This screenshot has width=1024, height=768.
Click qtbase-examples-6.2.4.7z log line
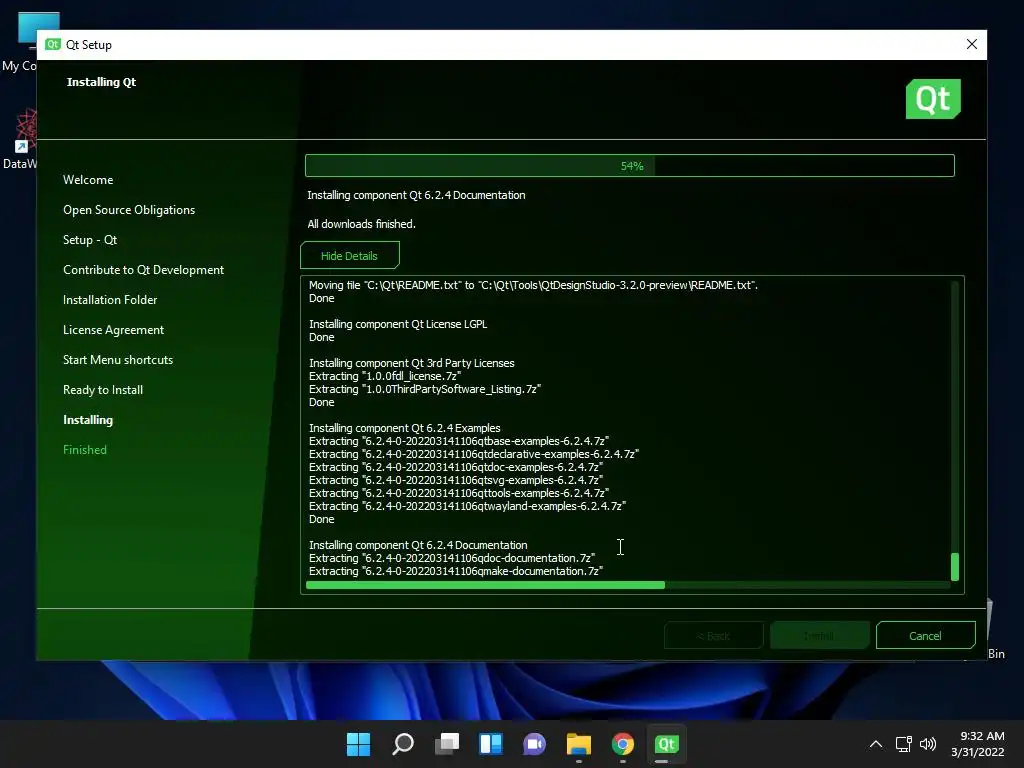[x=459, y=441]
